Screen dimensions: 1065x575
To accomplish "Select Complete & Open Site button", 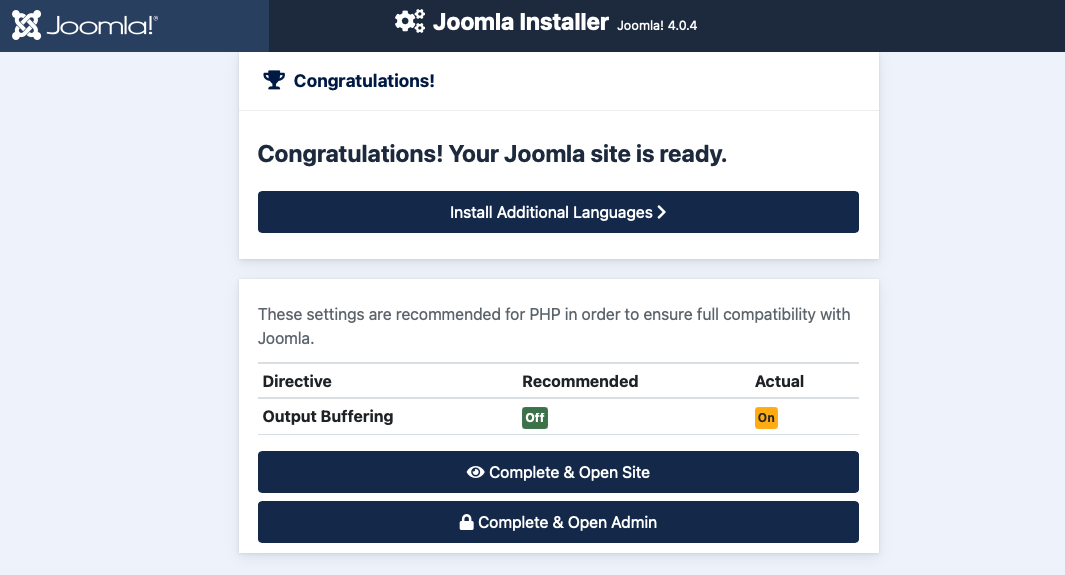I will (558, 472).
